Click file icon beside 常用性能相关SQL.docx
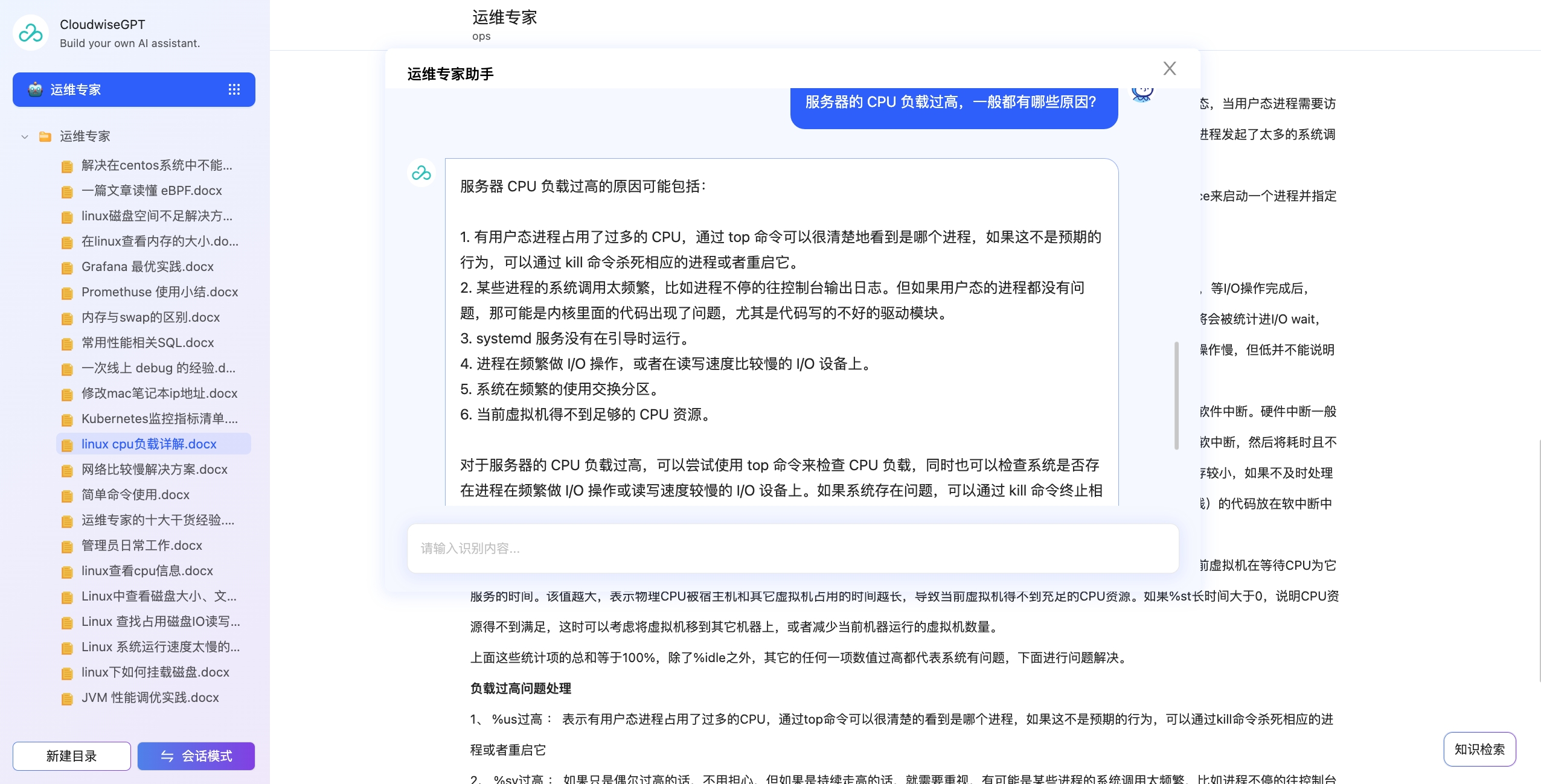Screen dimensions: 1541x784 click(67, 344)
